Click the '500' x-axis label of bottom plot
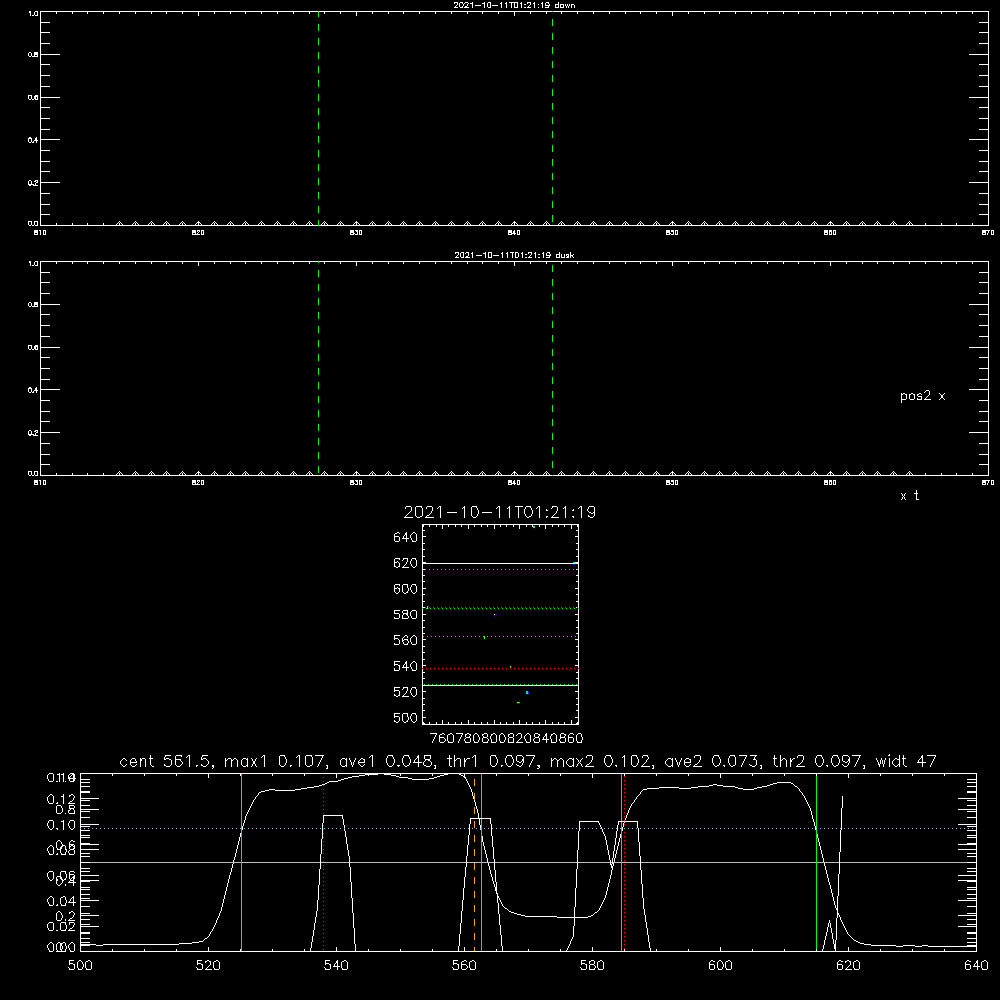Screen dimensions: 1000x1000 pos(80,966)
